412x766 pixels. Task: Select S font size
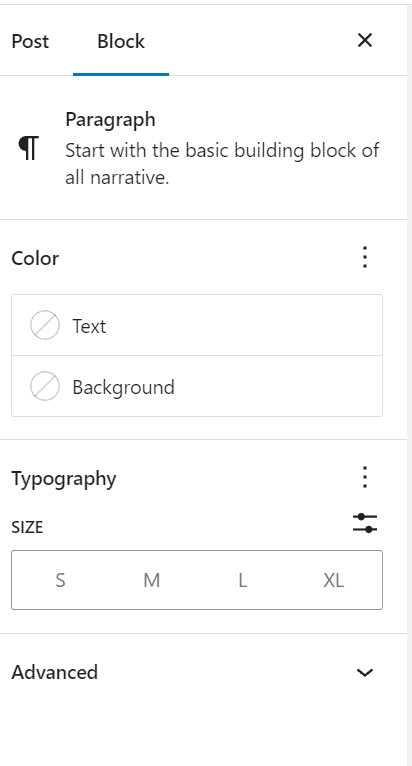click(60, 580)
